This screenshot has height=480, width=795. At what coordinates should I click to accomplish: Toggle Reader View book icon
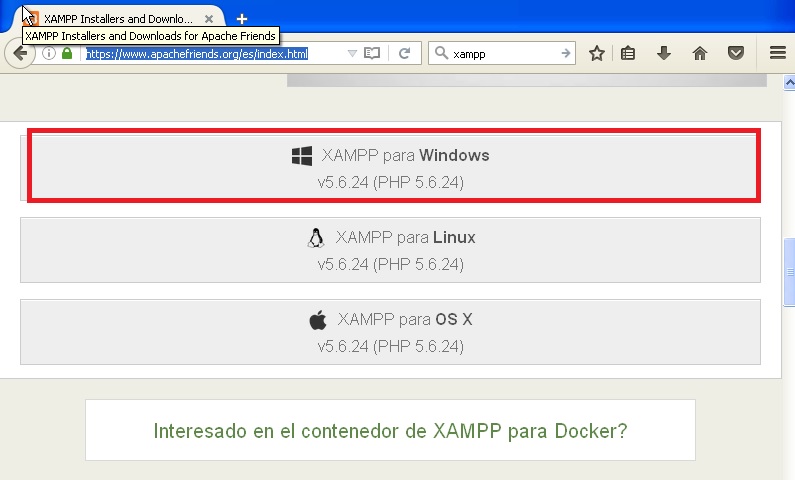(x=372, y=53)
